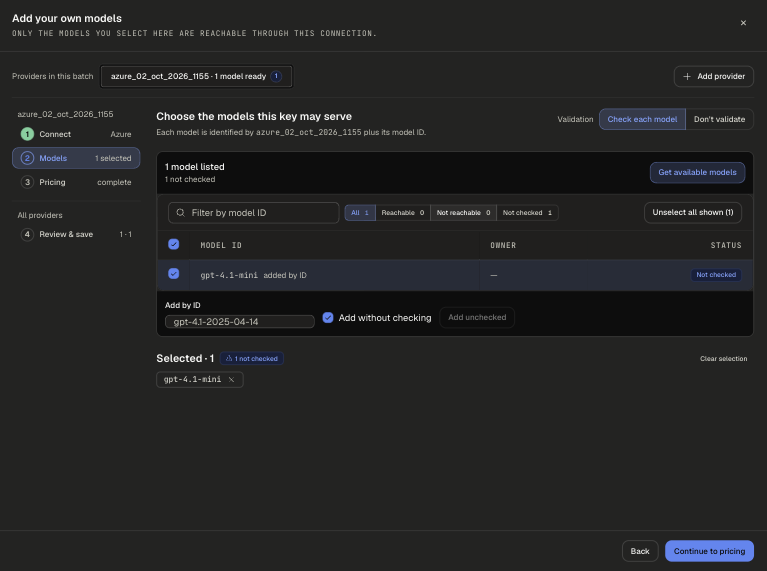Viewport: 767px width, 571px height.
Task: Click Back button
Action: (x=640, y=551)
